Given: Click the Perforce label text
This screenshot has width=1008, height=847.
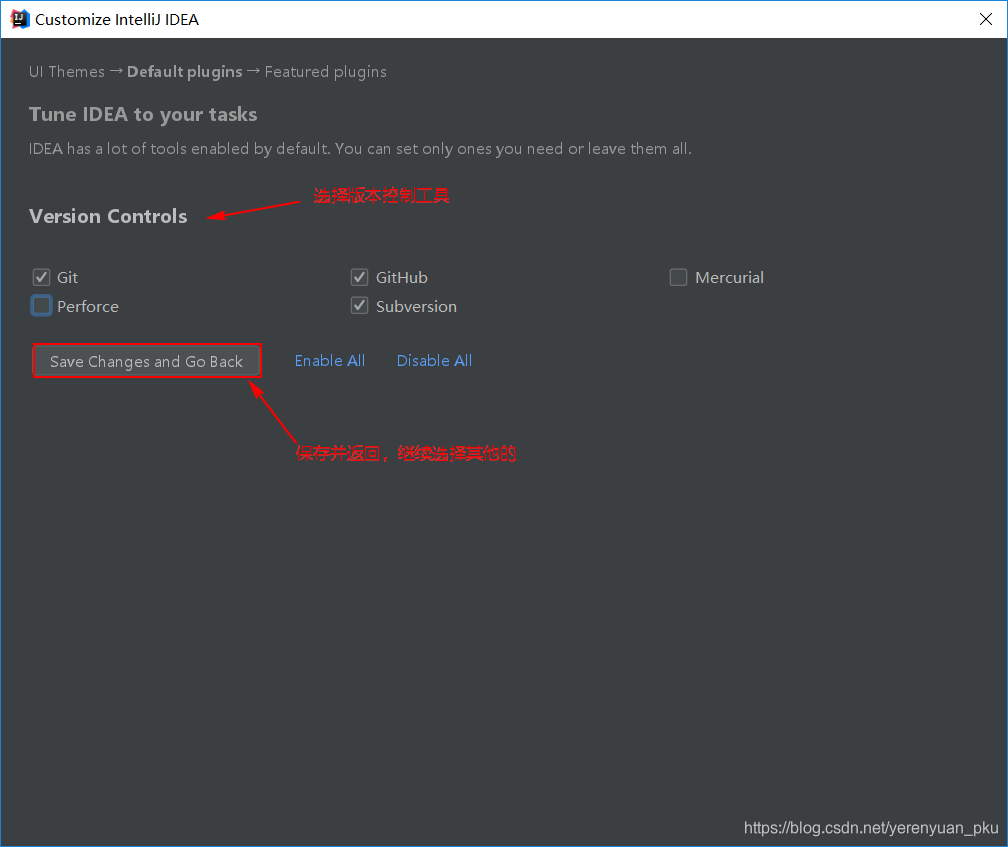Looking at the screenshot, I should 88,307.
